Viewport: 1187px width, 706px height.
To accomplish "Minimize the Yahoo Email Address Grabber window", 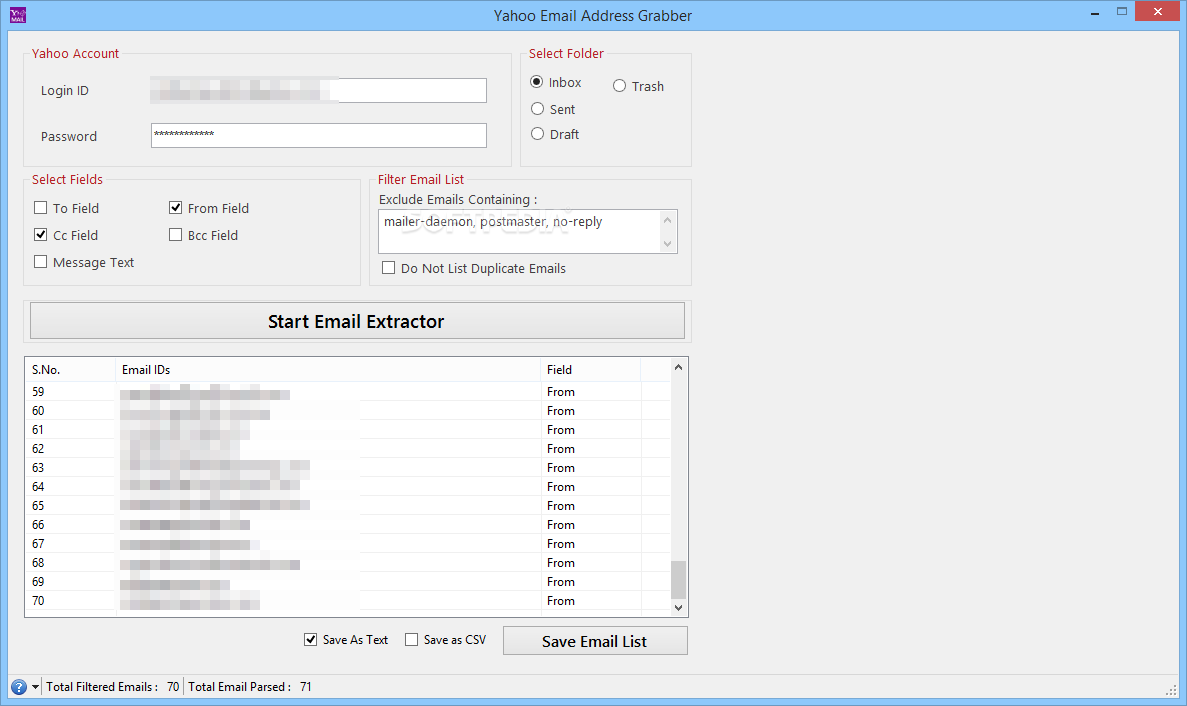I will [x=1095, y=13].
